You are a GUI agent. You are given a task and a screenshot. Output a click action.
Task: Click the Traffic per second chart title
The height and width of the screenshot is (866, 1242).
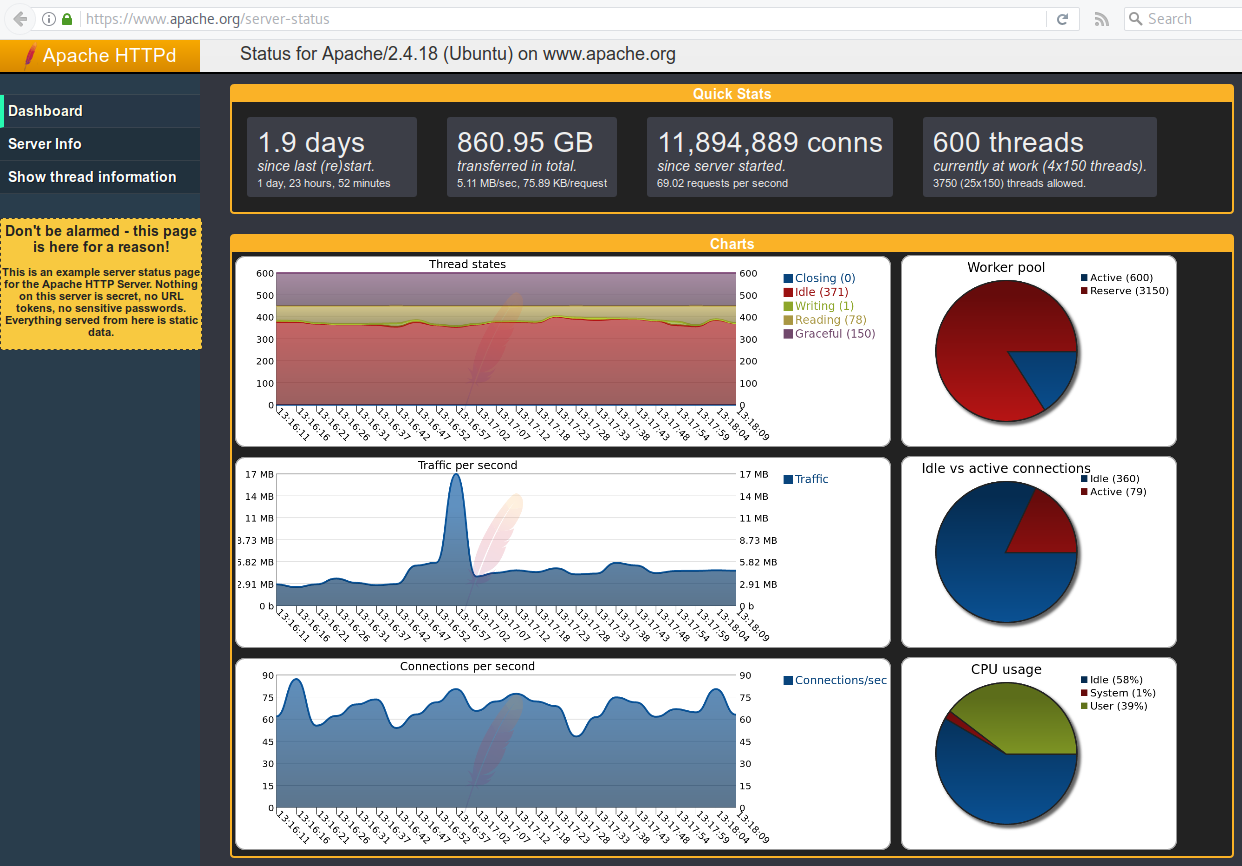(467, 465)
